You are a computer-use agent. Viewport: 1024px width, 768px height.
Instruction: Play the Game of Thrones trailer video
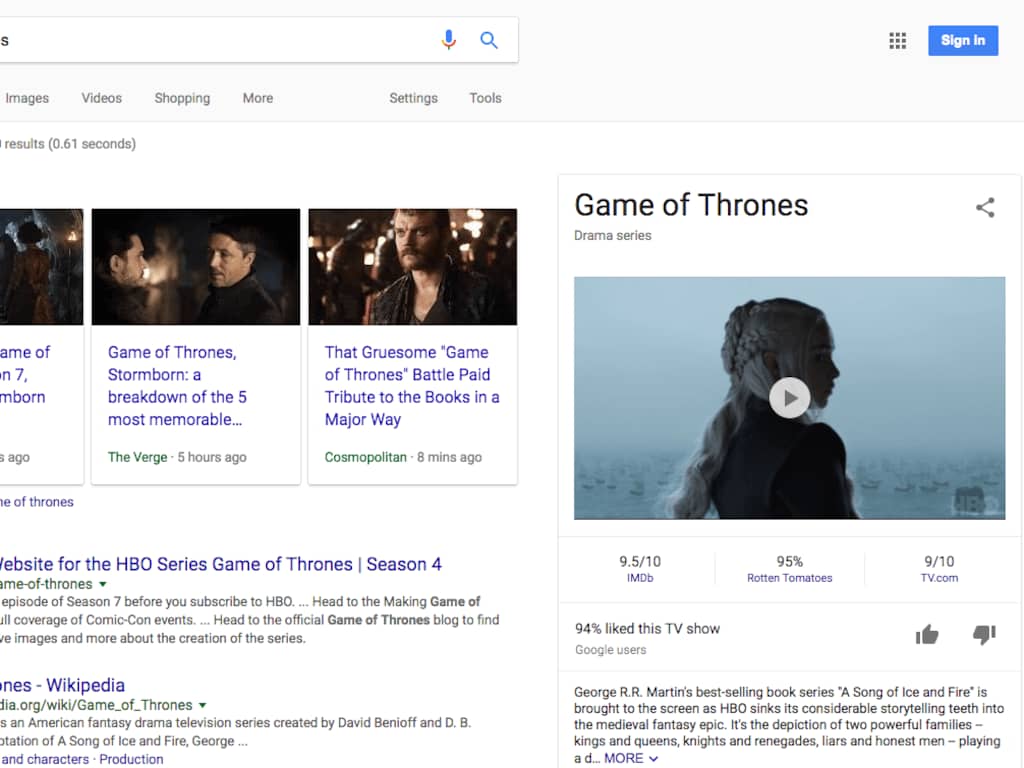pyautogui.click(x=790, y=398)
